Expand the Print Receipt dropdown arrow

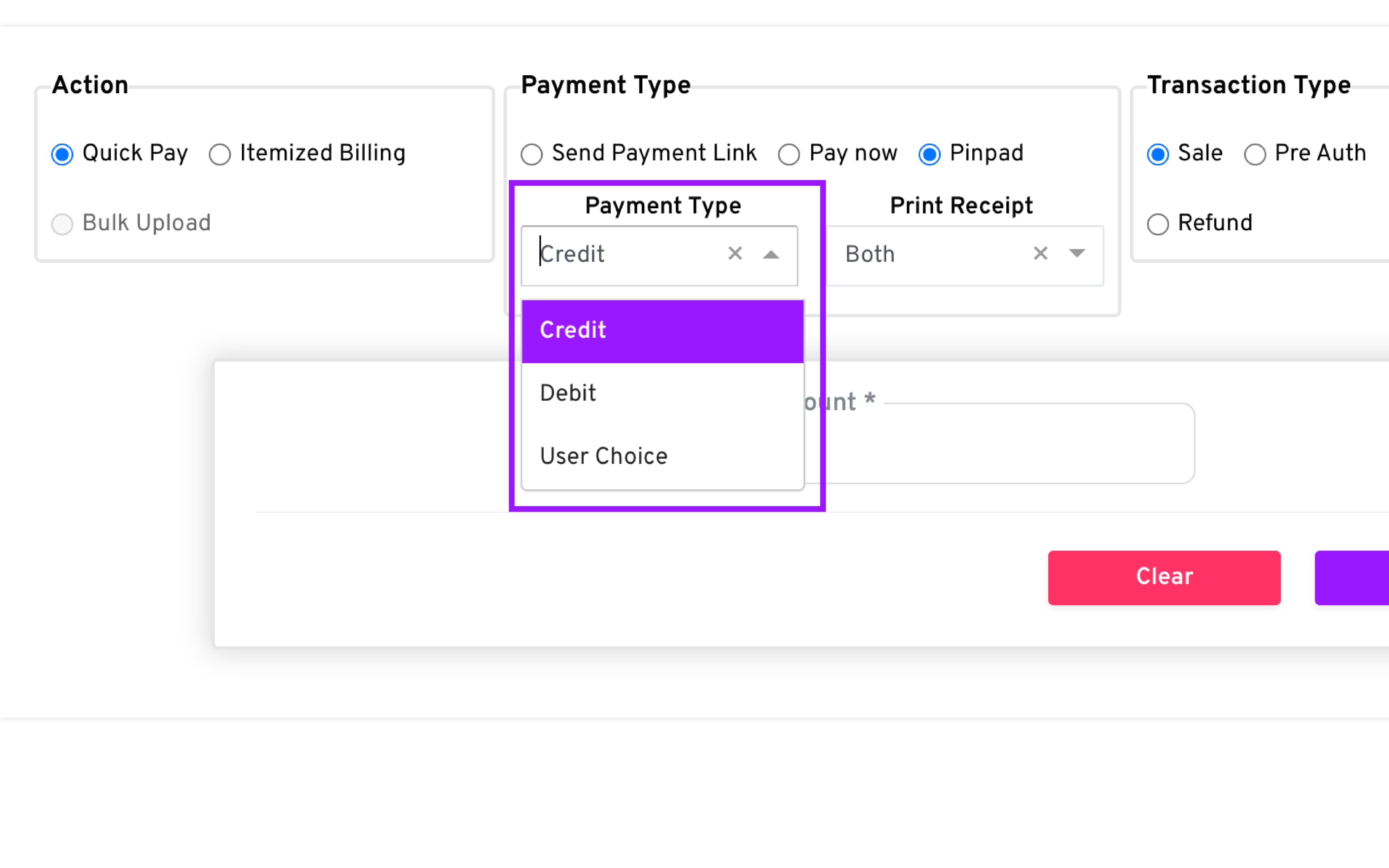1077,254
